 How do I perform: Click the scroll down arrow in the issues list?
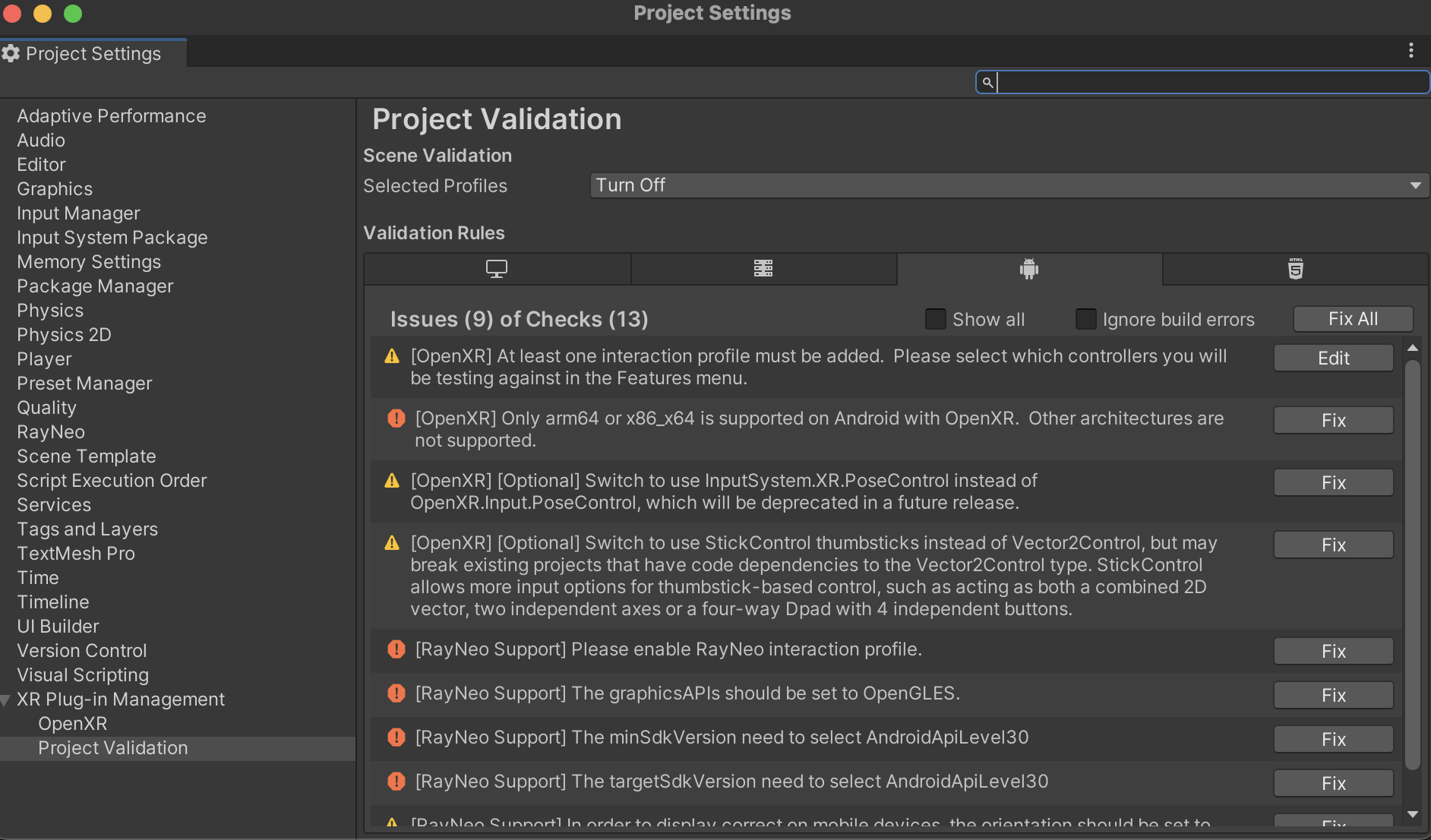tap(1413, 813)
